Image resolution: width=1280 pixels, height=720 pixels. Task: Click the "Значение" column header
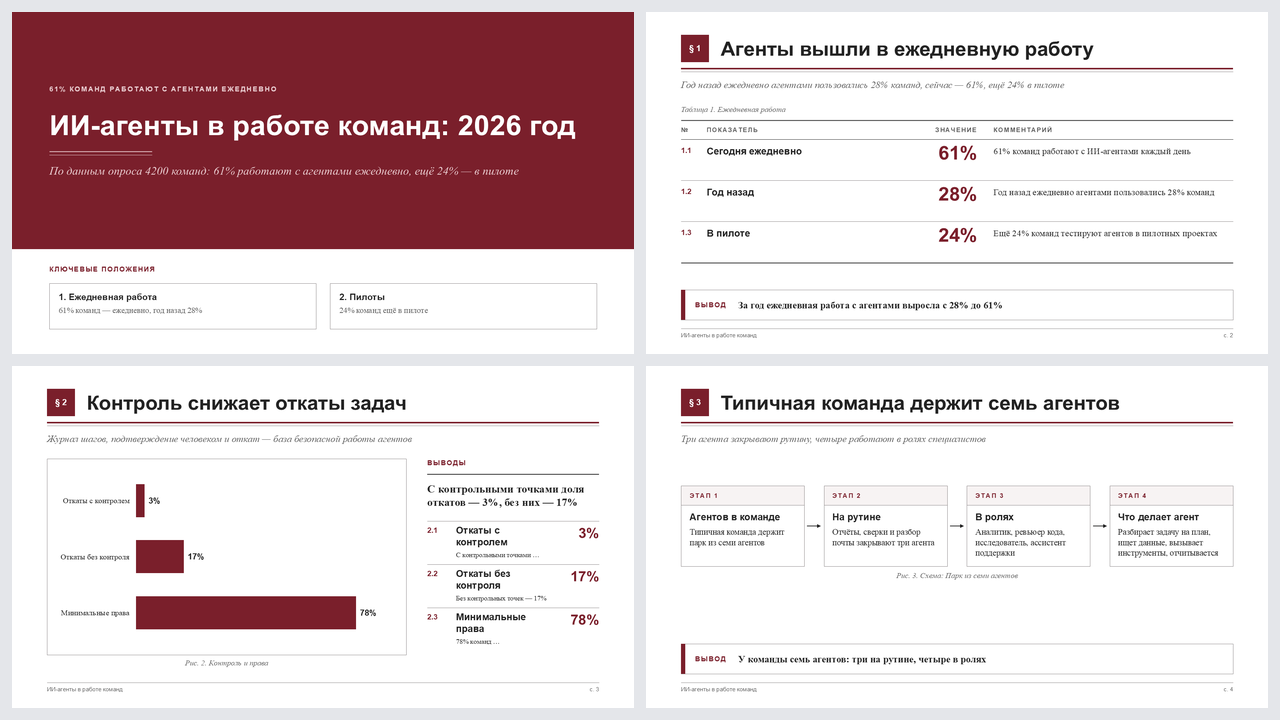click(x=956, y=130)
